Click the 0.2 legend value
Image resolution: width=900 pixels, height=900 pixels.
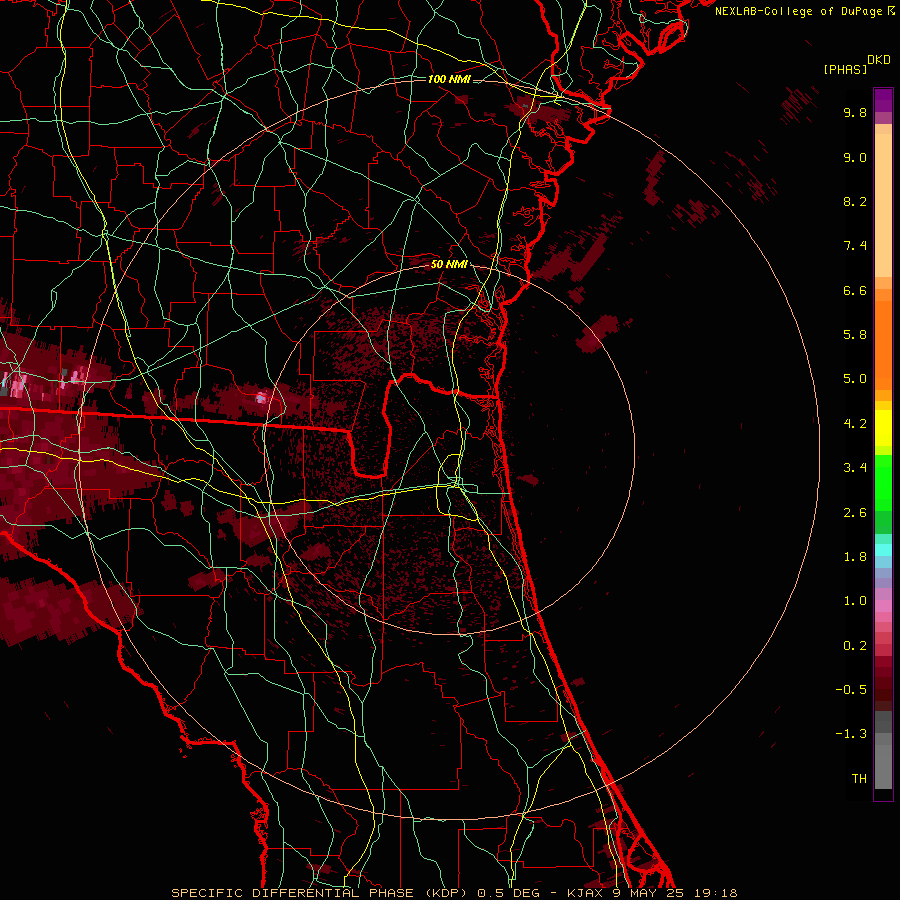[x=855, y=646]
